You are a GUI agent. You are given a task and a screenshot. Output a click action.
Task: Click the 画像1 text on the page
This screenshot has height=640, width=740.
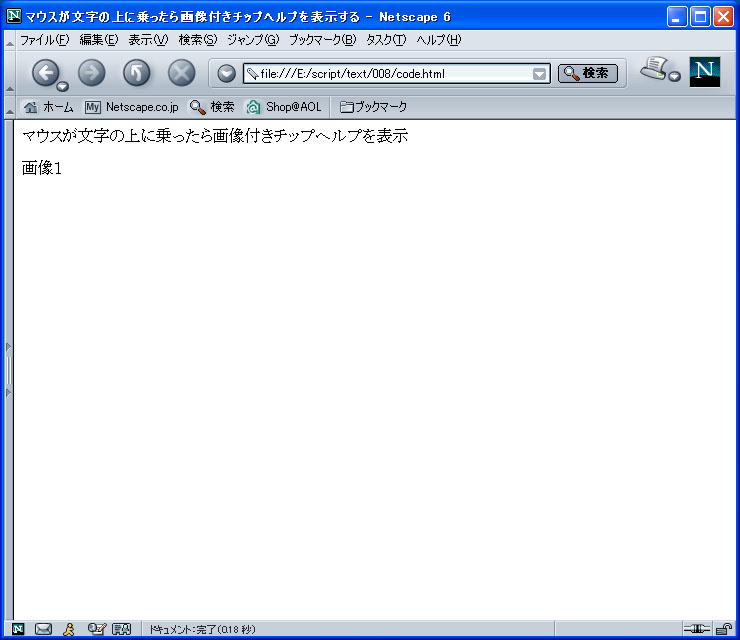point(42,168)
